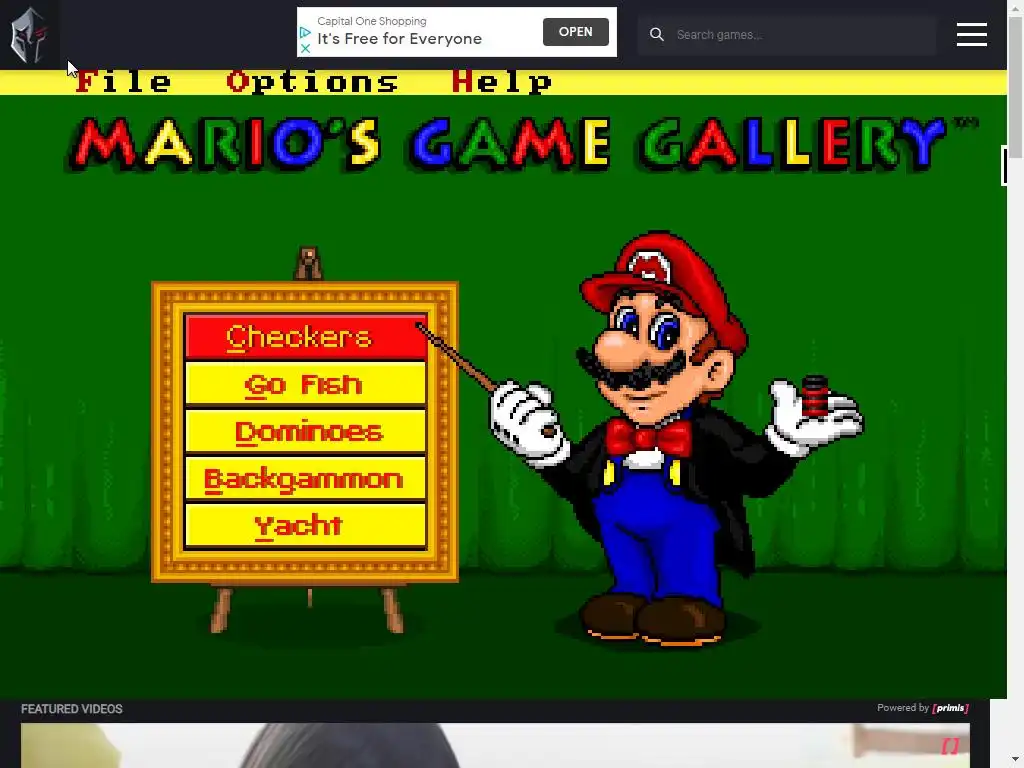
Task: Click the primis Powered by link
Action: pyautogui.click(x=922, y=708)
